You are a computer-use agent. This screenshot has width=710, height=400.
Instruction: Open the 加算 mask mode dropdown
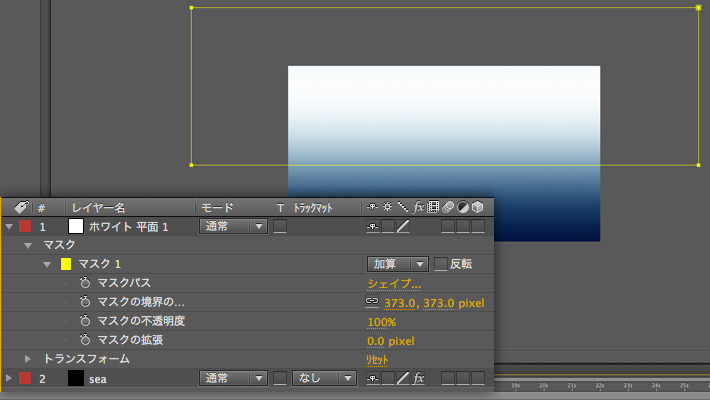click(398, 264)
